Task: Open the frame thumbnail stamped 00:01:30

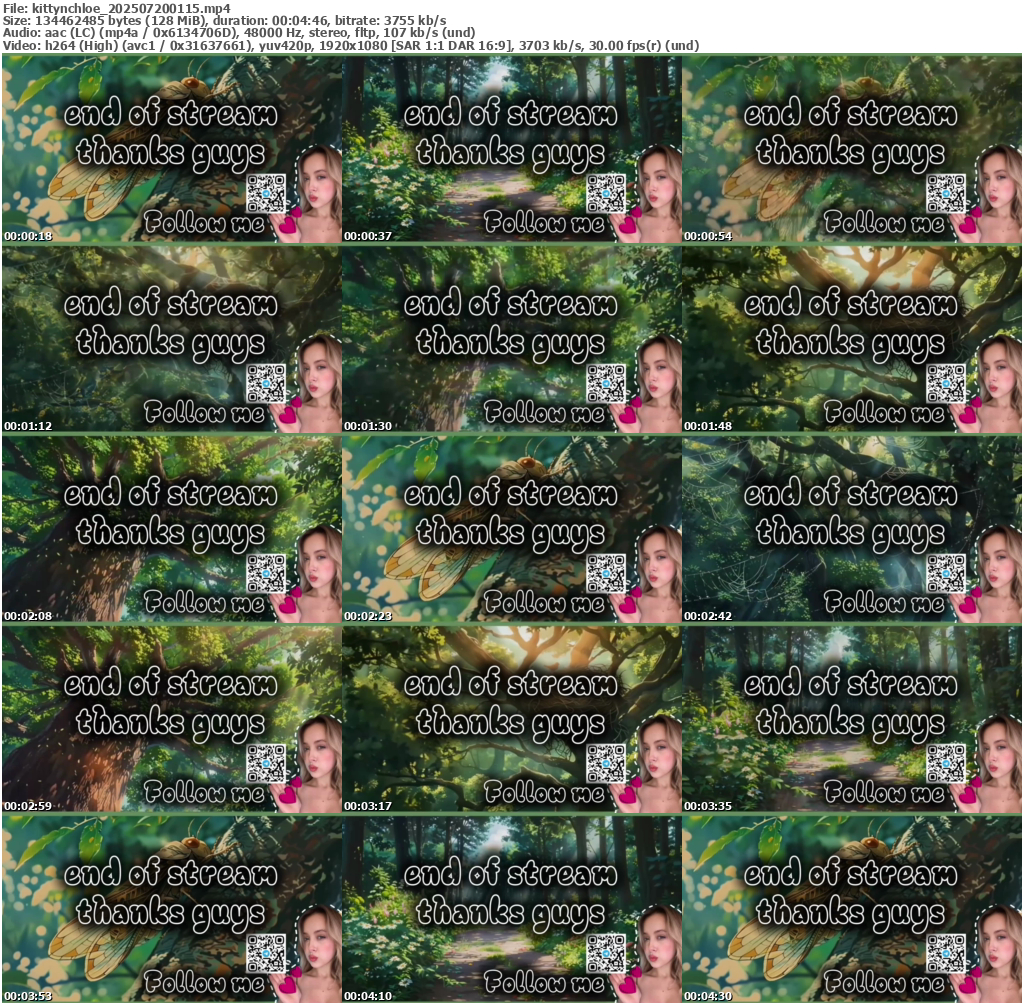Action: [511, 339]
